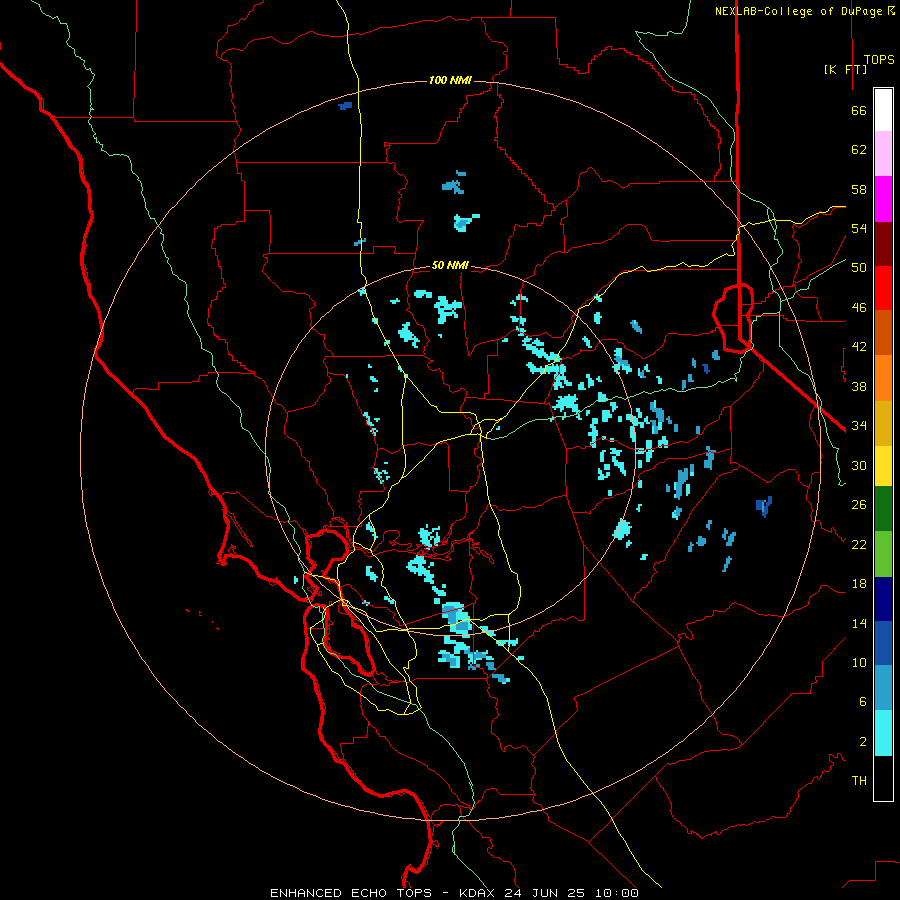Viewport: 900px width, 900px height.
Task: Click the white 66 kft color swatch
Action: tap(883, 110)
